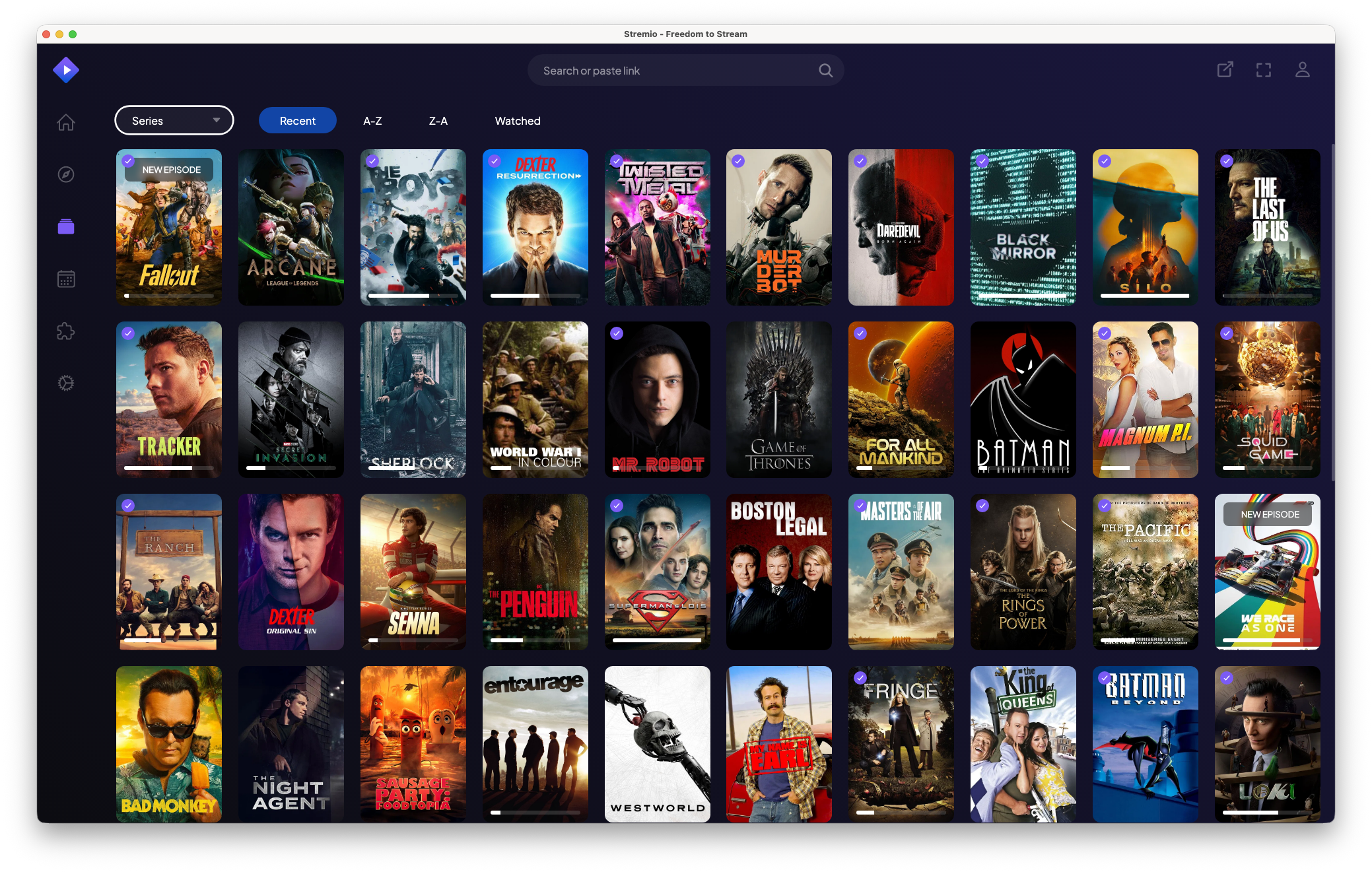The height and width of the screenshot is (872, 1372).
Task: Click the progress bar on The Boys poster
Action: coord(413,296)
